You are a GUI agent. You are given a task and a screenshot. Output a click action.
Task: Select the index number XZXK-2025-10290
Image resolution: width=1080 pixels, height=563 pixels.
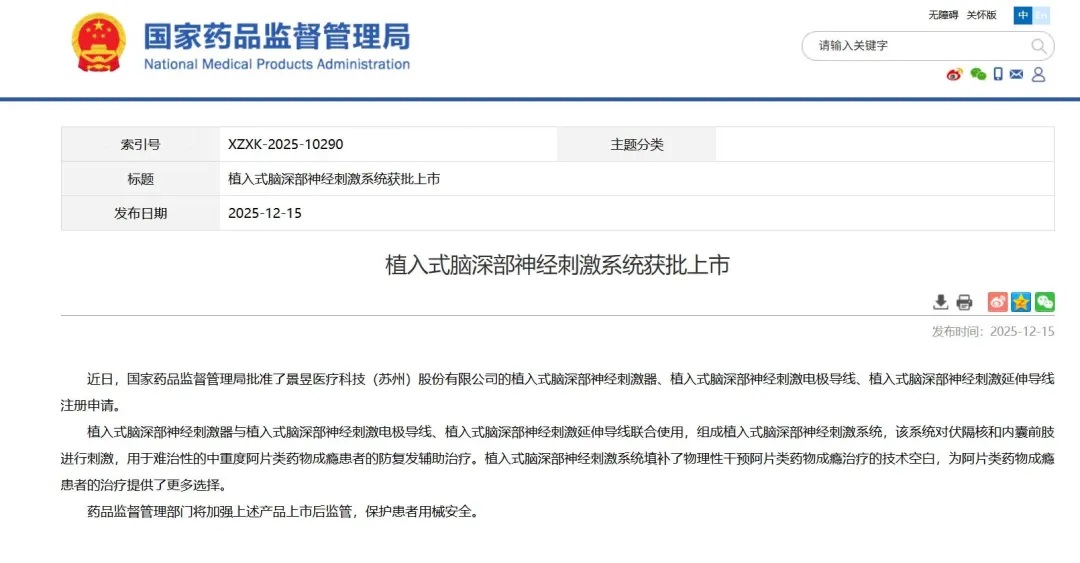click(285, 144)
